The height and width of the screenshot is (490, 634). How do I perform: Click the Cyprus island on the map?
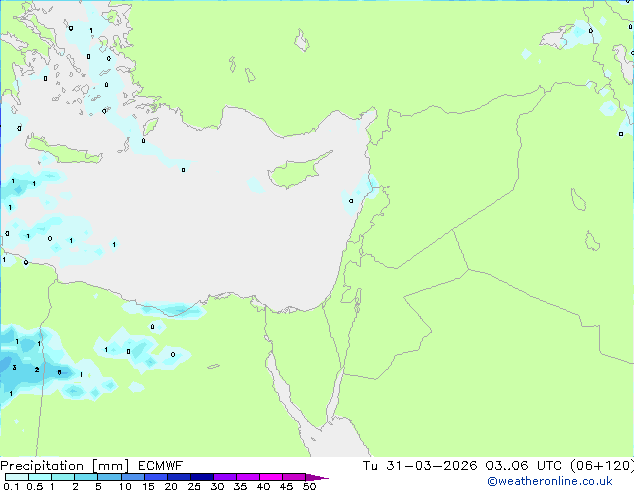[297, 172]
